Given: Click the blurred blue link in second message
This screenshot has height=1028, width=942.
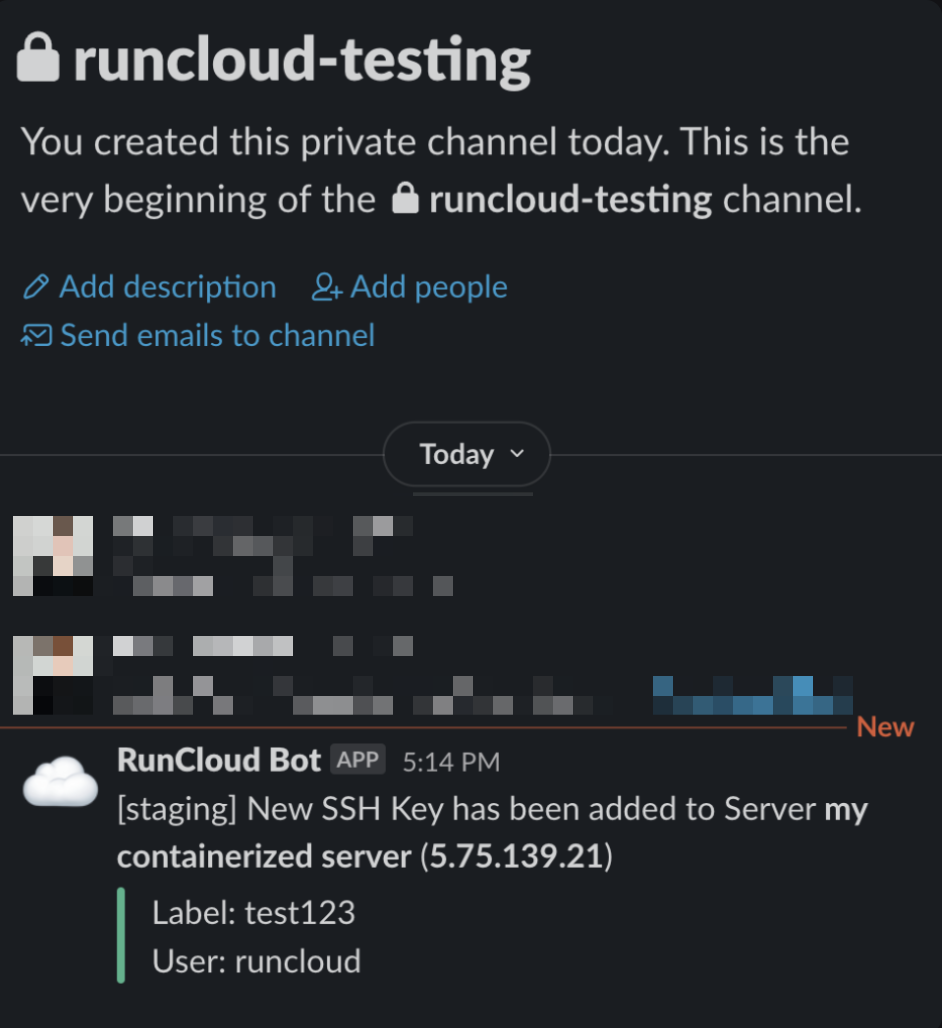Looking at the screenshot, I should 753,695.
